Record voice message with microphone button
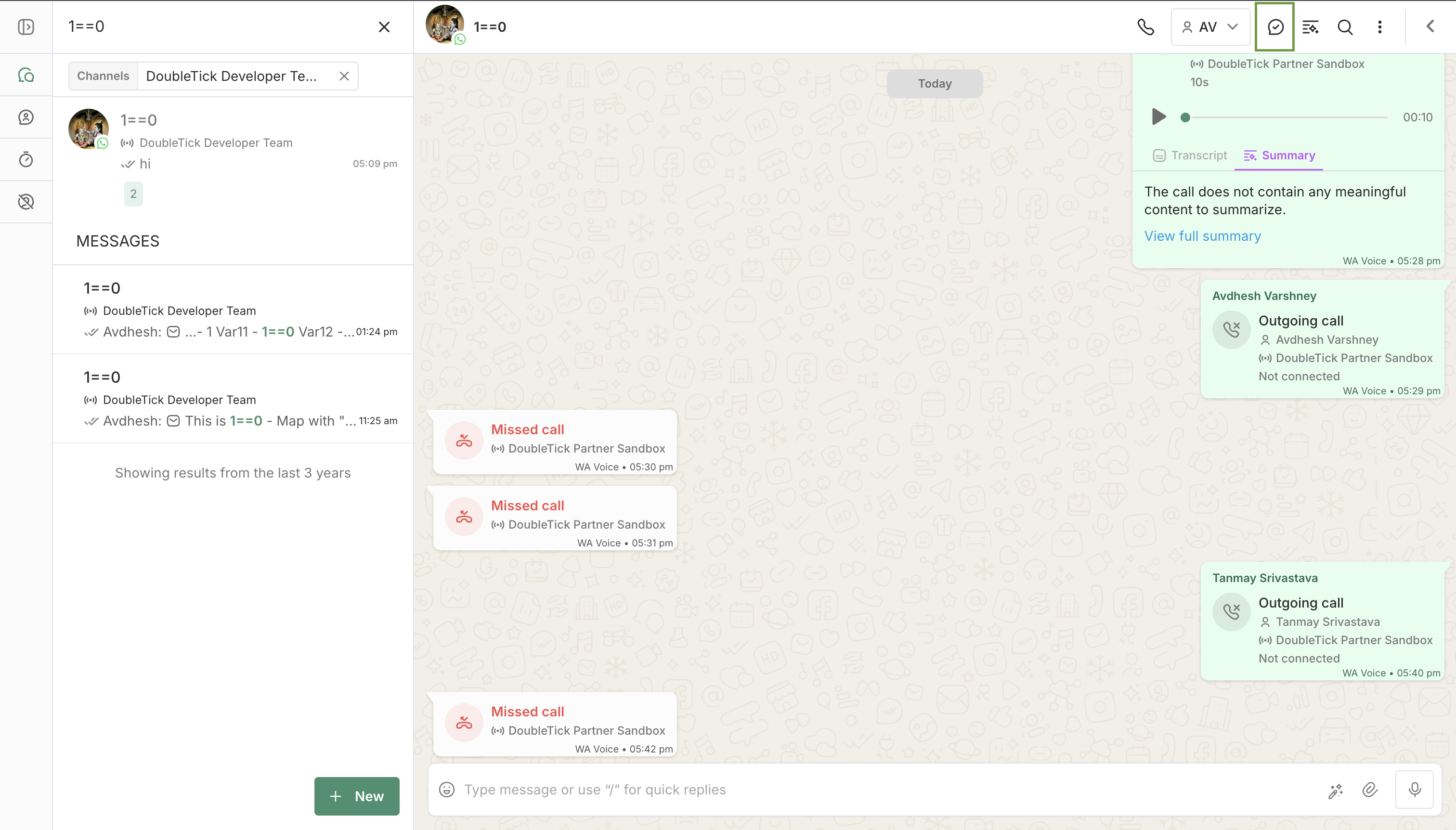 (1415, 790)
